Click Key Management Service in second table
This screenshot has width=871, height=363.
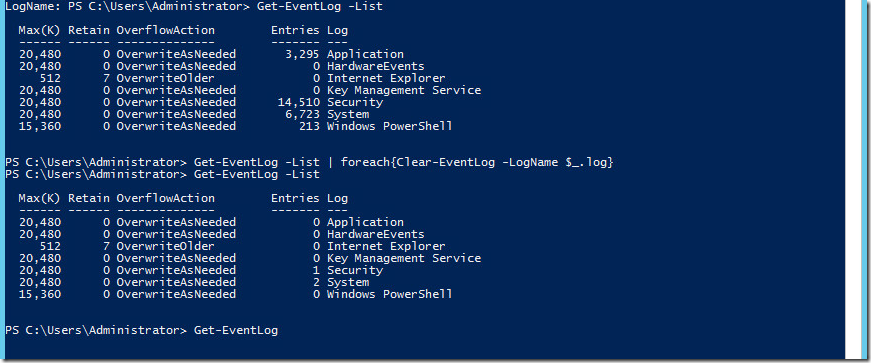pos(404,258)
